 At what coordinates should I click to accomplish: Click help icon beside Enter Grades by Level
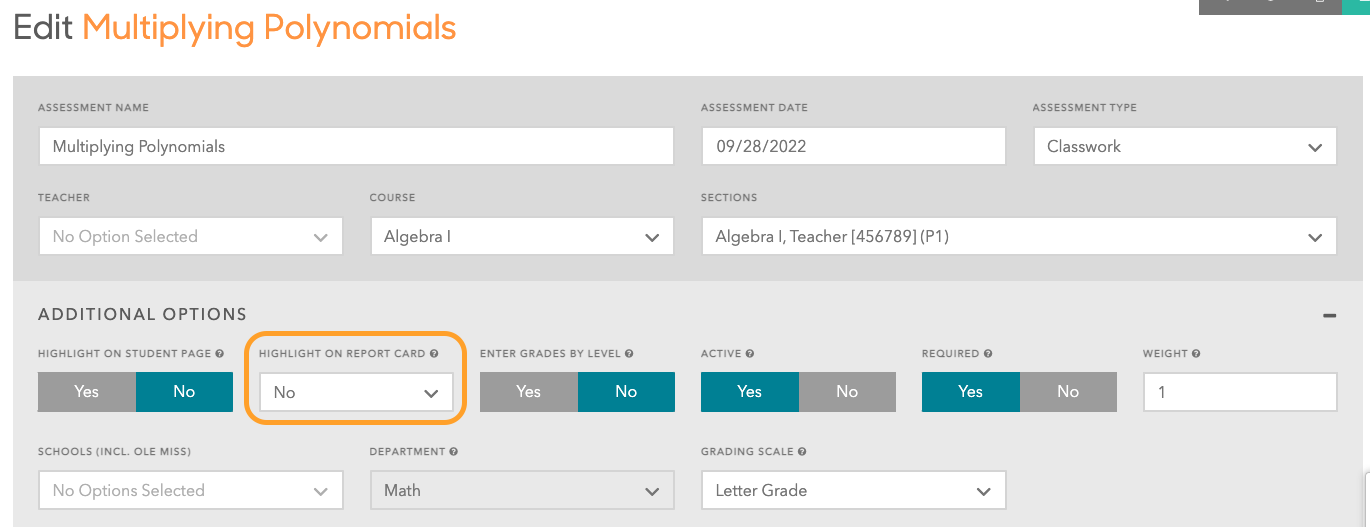[629, 354]
